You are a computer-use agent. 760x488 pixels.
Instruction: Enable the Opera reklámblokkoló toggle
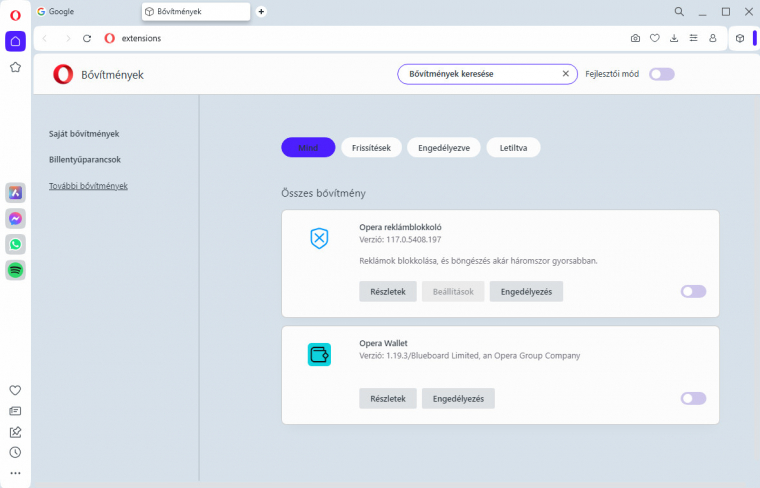pos(693,291)
